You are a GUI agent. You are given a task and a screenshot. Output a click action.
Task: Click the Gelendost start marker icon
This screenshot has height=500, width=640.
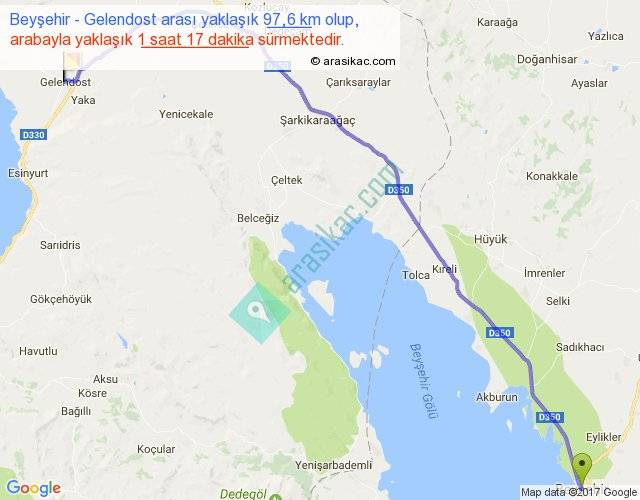click(72, 67)
